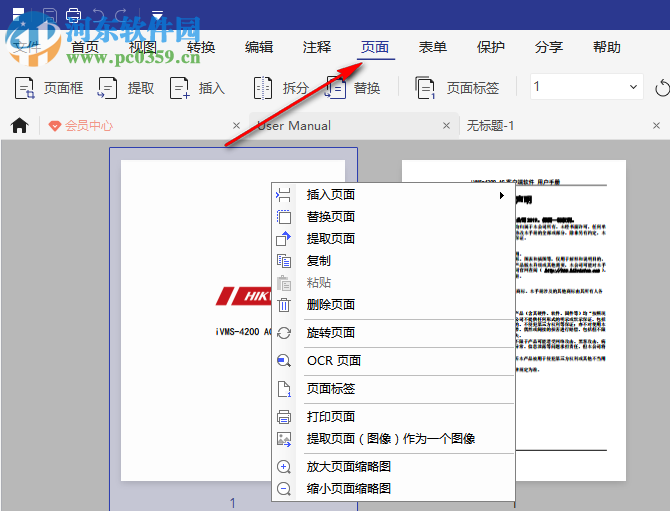Click the rotate page menu icon
The image size is (670, 511).
pyautogui.click(x=284, y=332)
